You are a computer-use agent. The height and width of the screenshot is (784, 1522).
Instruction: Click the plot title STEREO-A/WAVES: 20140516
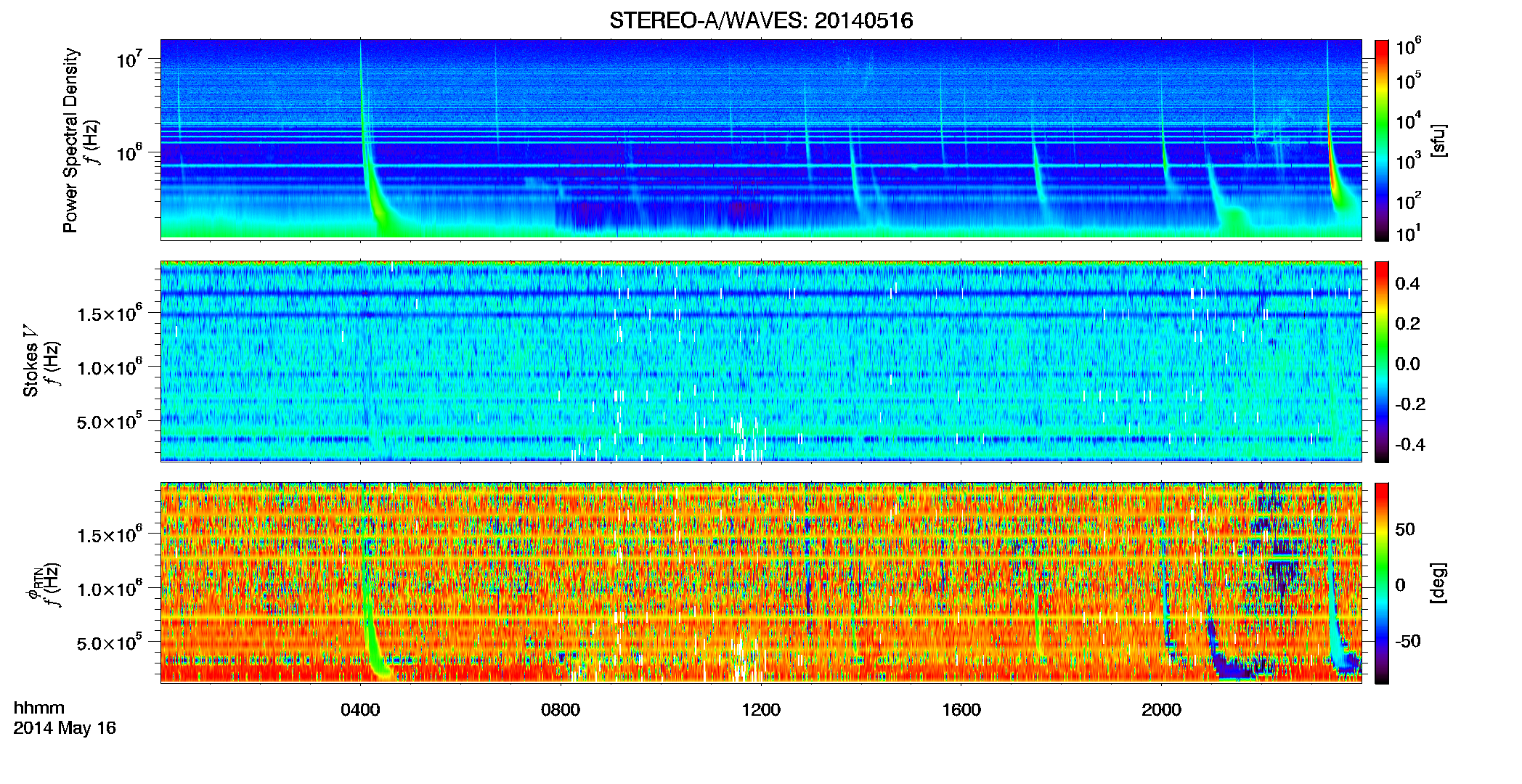(x=761, y=20)
